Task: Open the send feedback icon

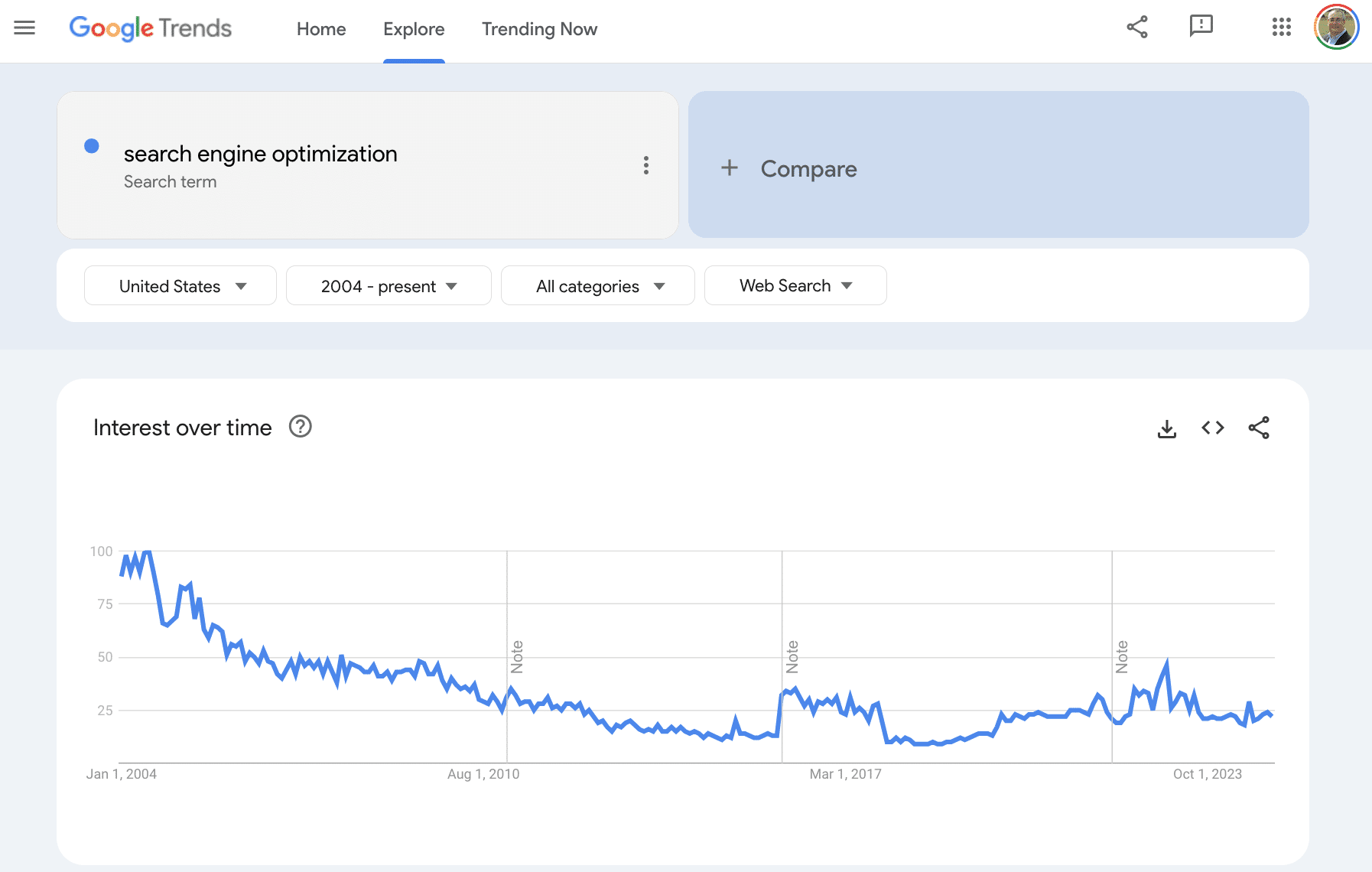Action: click(x=1201, y=26)
